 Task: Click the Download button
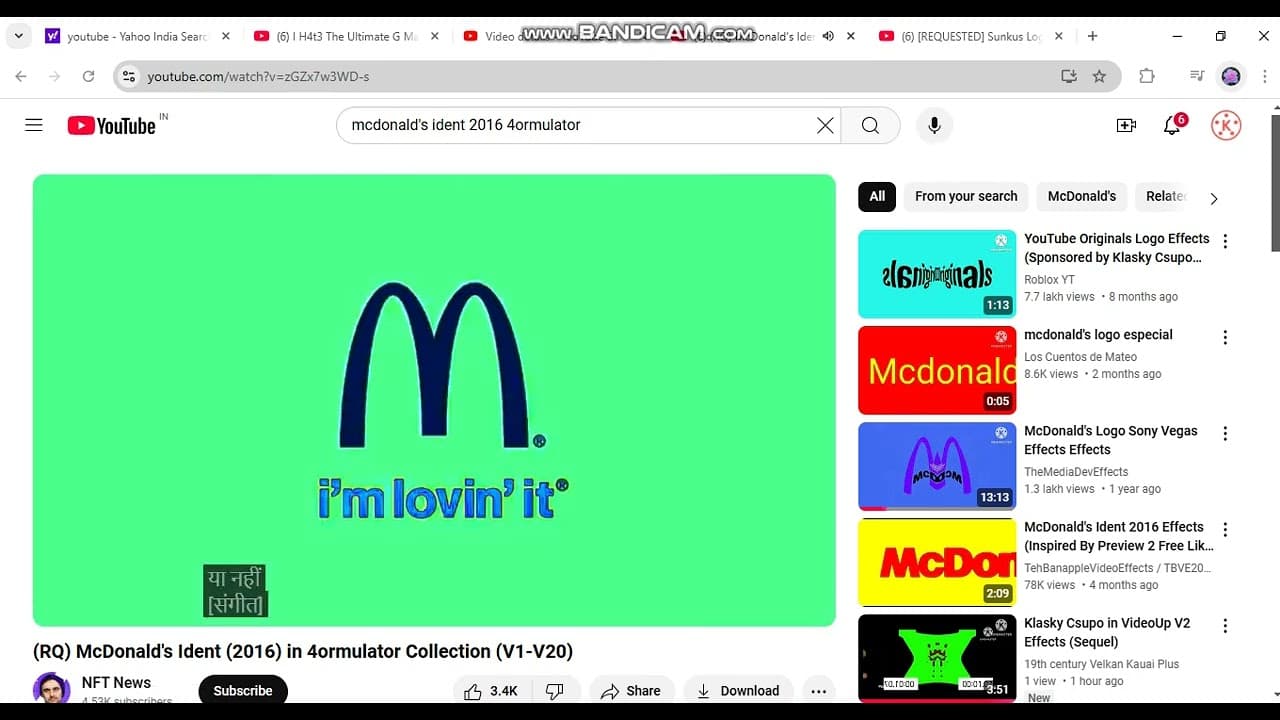coord(738,691)
